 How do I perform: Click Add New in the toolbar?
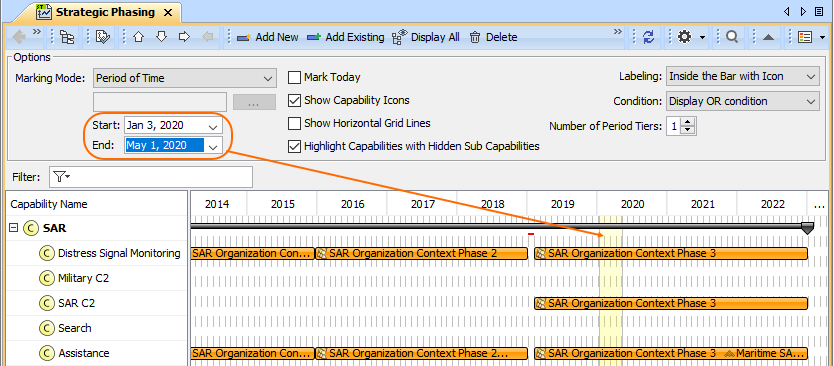click(x=268, y=37)
